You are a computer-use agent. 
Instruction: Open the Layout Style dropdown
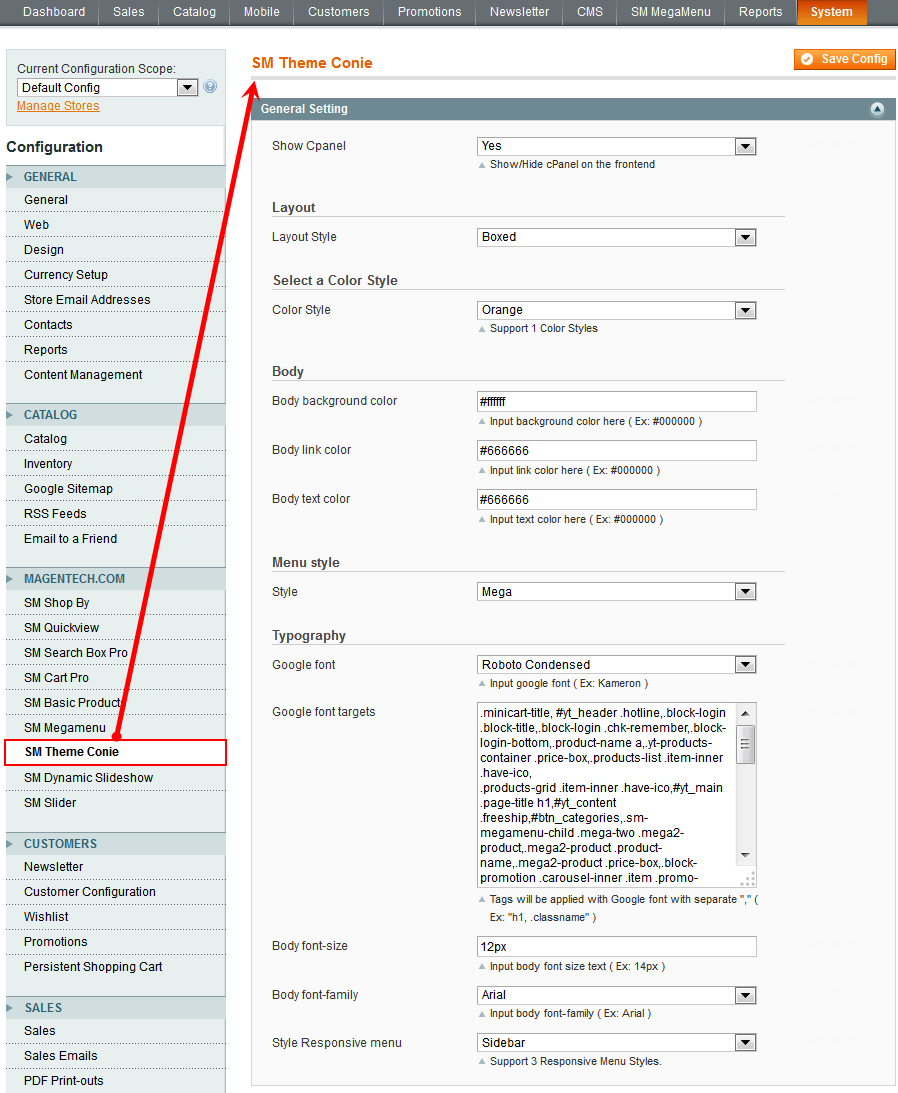616,237
